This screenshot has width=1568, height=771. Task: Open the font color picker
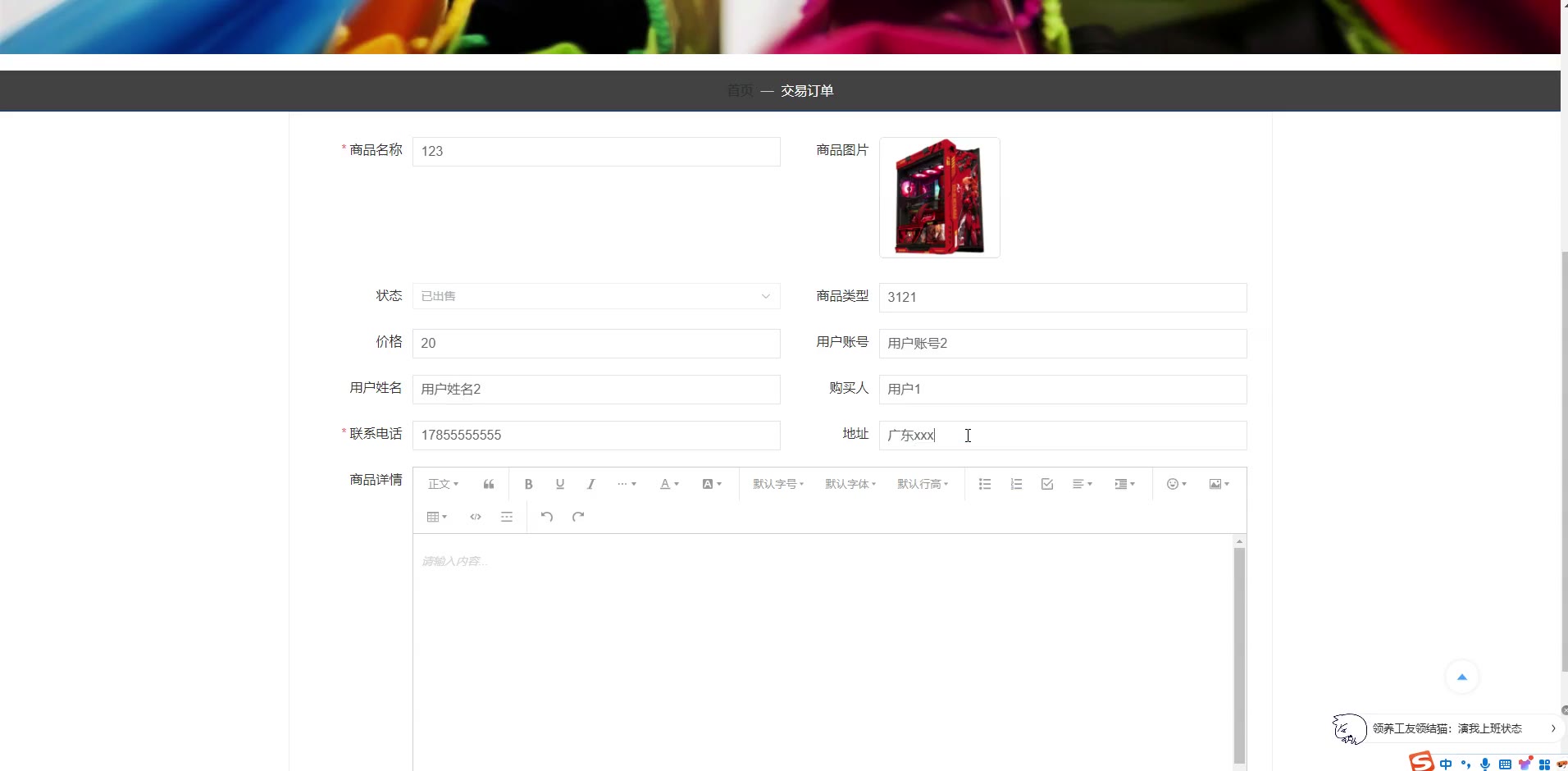pos(669,484)
